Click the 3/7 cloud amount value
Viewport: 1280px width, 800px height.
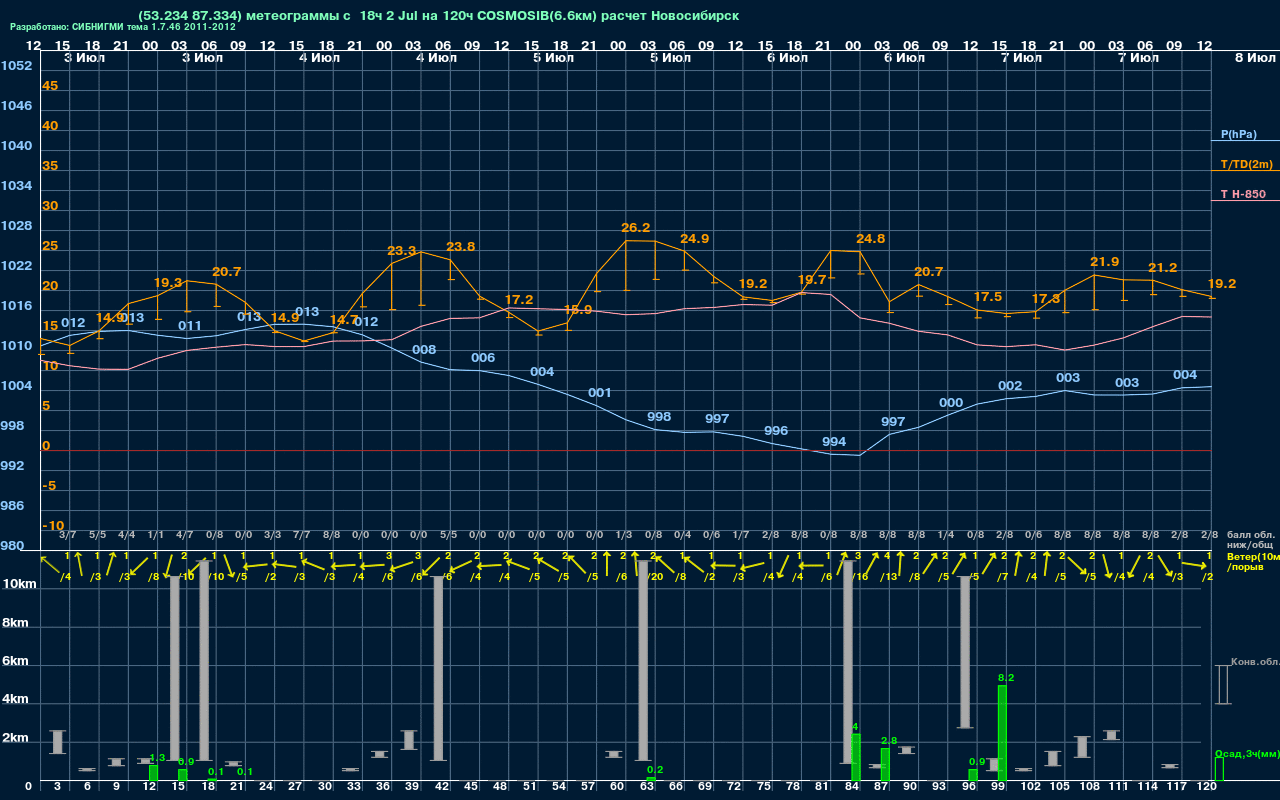[x=68, y=535]
